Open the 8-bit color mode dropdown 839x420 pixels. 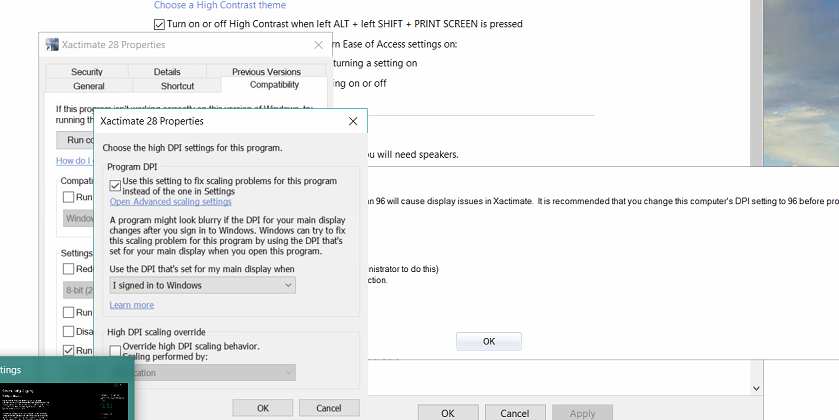[x=78, y=290]
